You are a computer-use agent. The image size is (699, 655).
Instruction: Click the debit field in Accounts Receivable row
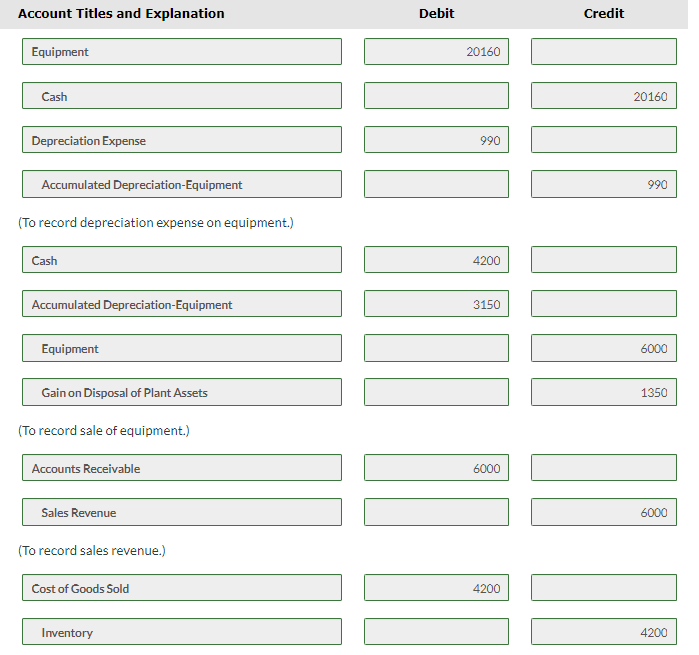(x=436, y=468)
